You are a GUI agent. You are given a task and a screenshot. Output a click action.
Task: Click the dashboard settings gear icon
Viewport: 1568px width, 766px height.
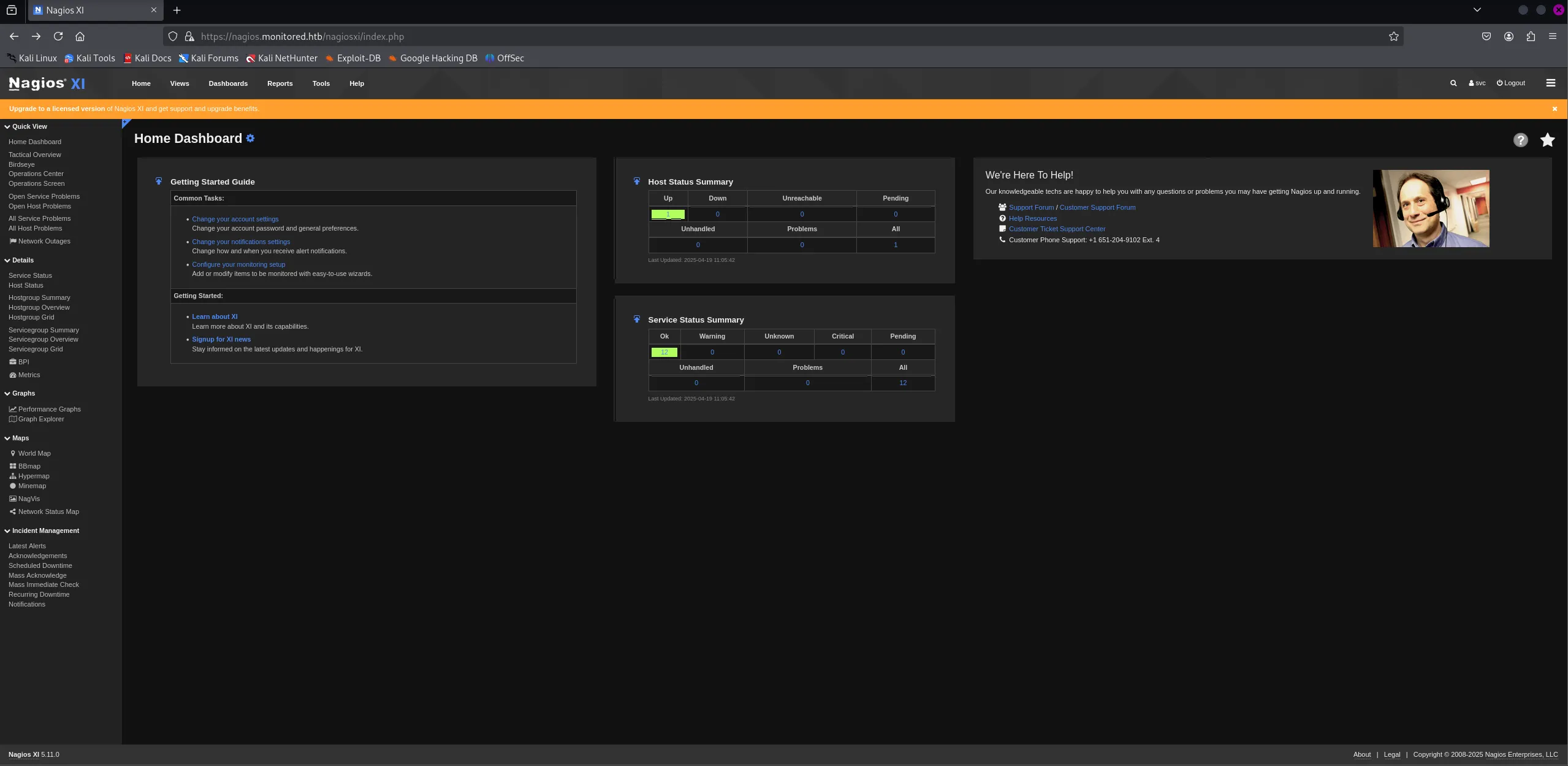[x=250, y=139]
